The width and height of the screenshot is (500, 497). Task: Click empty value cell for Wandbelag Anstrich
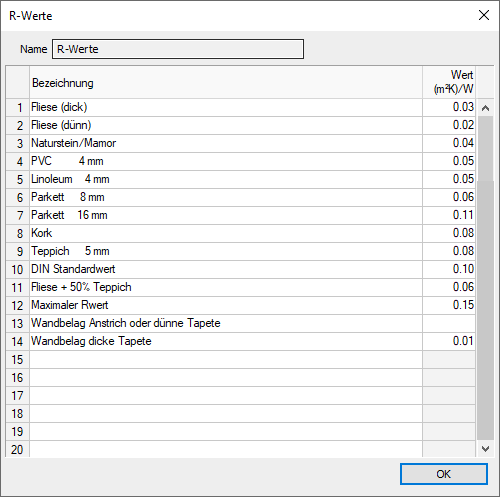coord(449,323)
